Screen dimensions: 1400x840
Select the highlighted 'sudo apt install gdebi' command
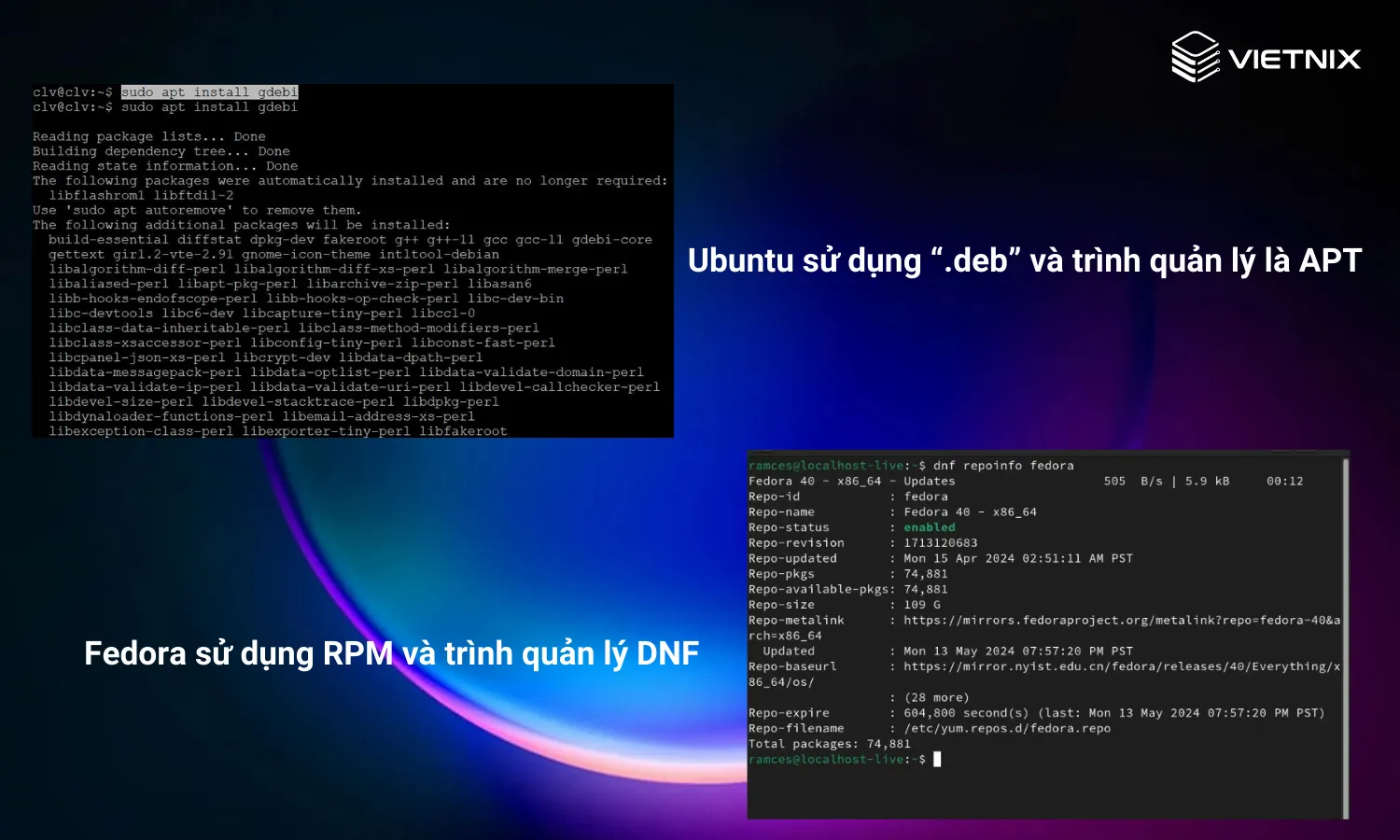pyautogui.click(x=209, y=91)
